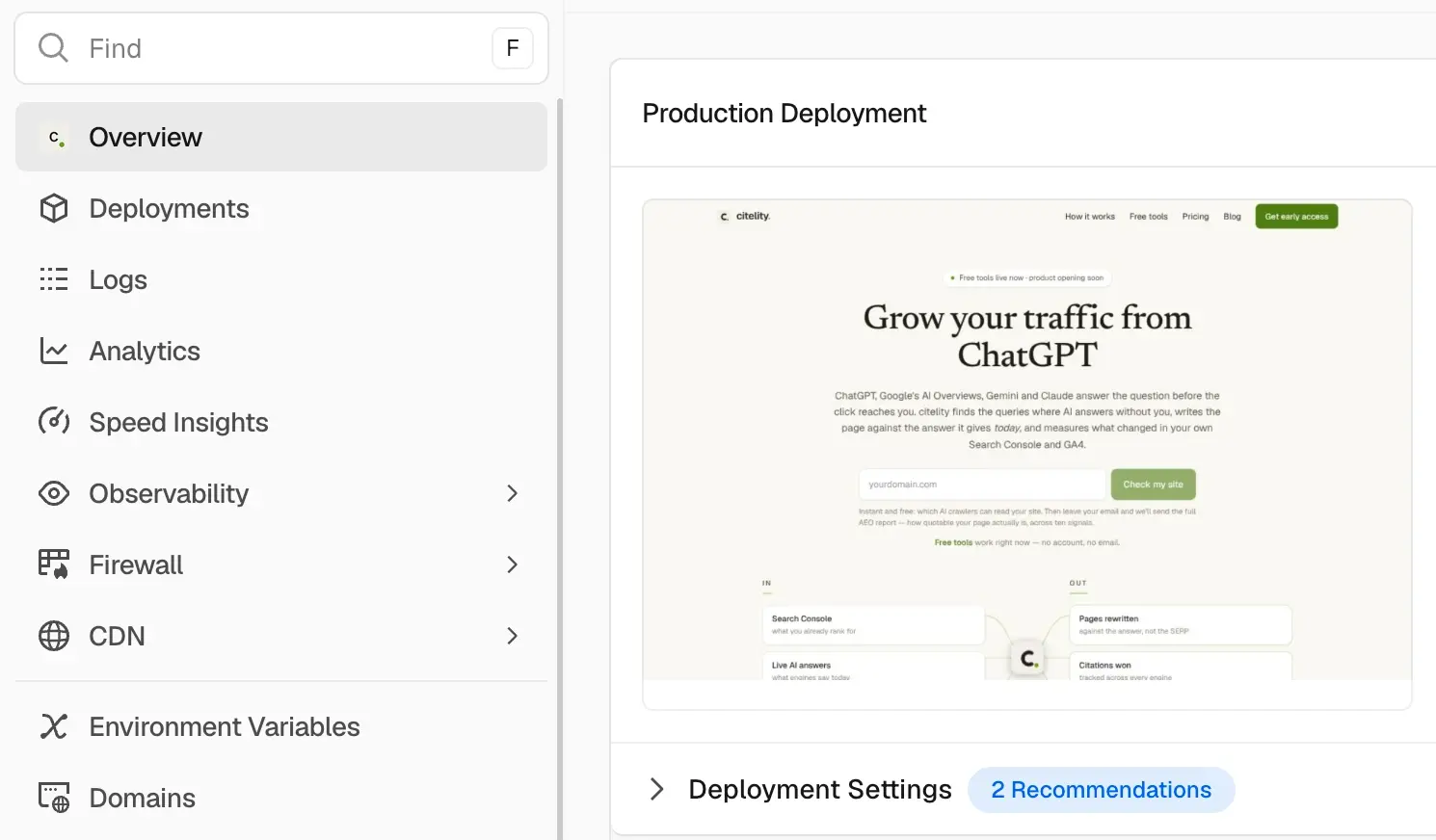
Task: Click the Deployments cube icon
Action: click(54, 208)
